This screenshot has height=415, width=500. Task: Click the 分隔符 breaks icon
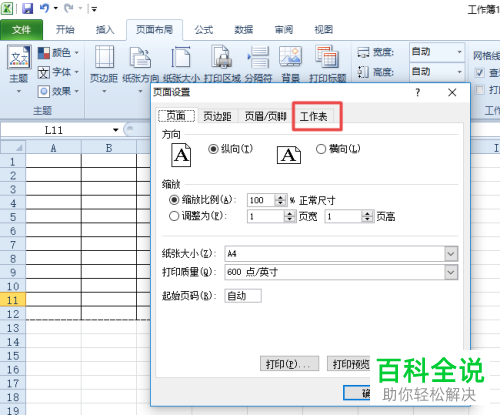(x=259, y=57)
